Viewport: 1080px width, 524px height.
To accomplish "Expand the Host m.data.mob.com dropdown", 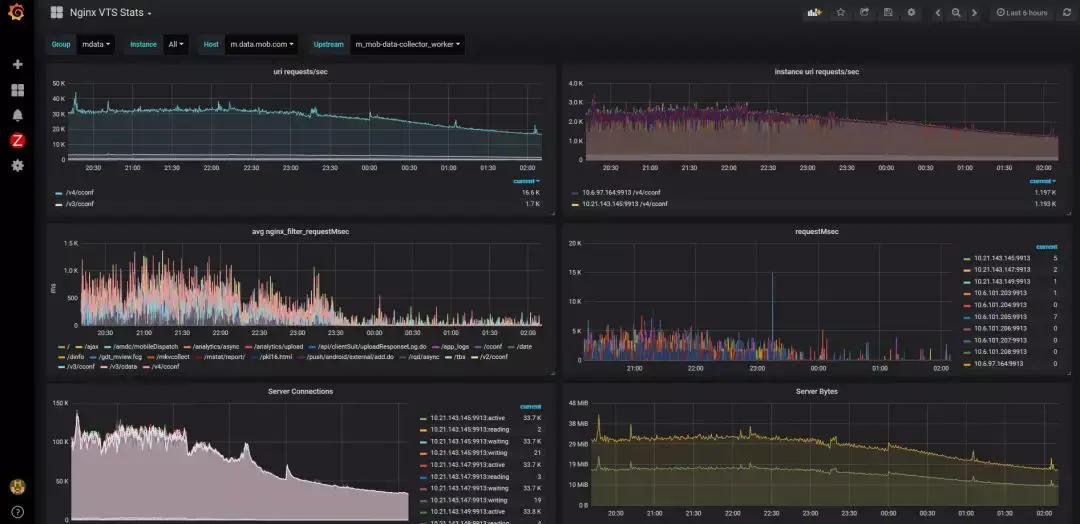I will [x=262, y=44].
